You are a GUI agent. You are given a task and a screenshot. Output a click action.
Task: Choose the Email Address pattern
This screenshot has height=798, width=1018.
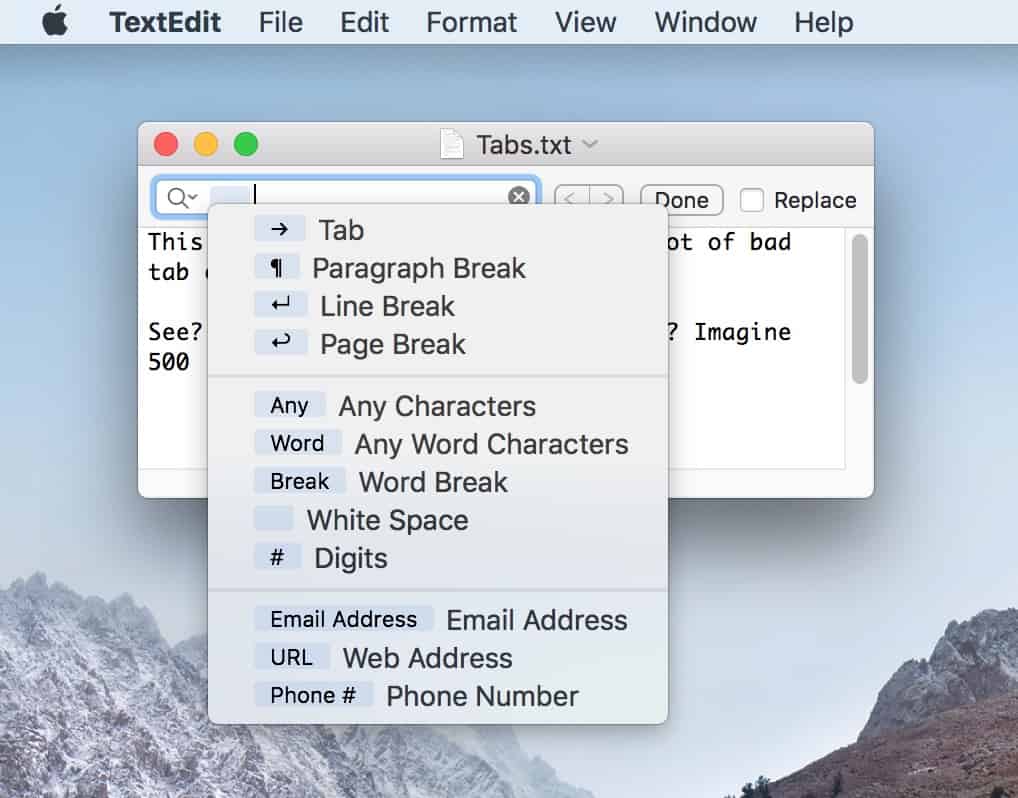point(438,620)
